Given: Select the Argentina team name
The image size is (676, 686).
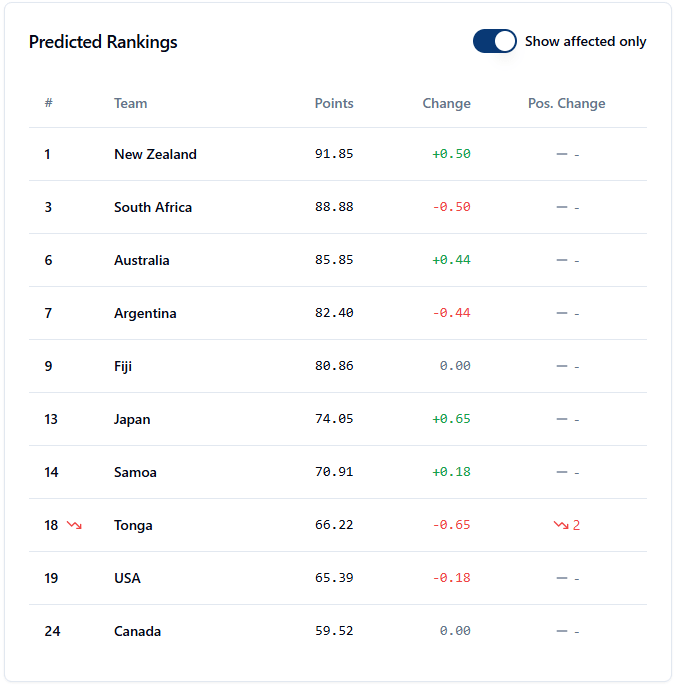Looking at the screenshot, I should coord(145,313).
